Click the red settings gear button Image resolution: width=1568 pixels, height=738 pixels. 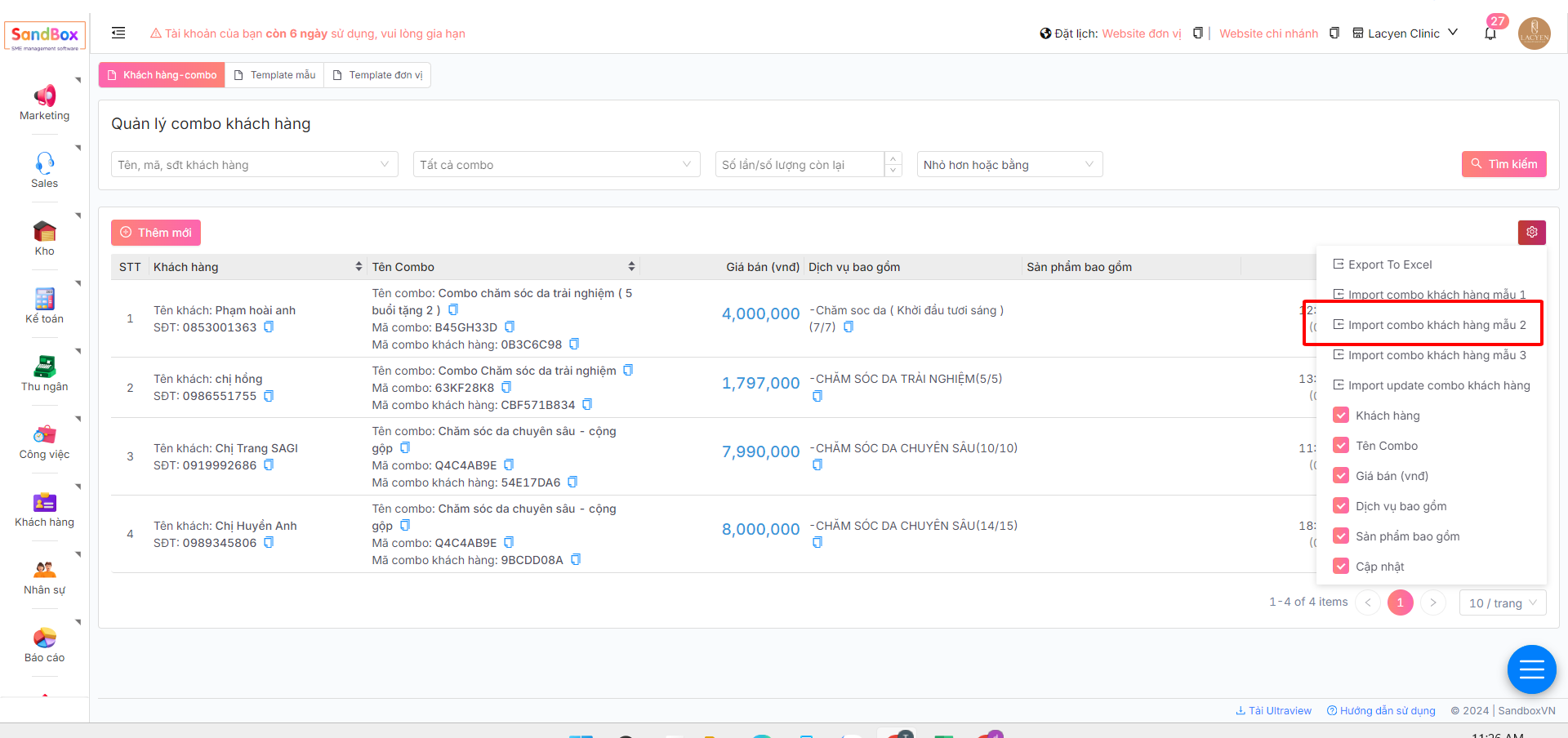click(1531, 233)
